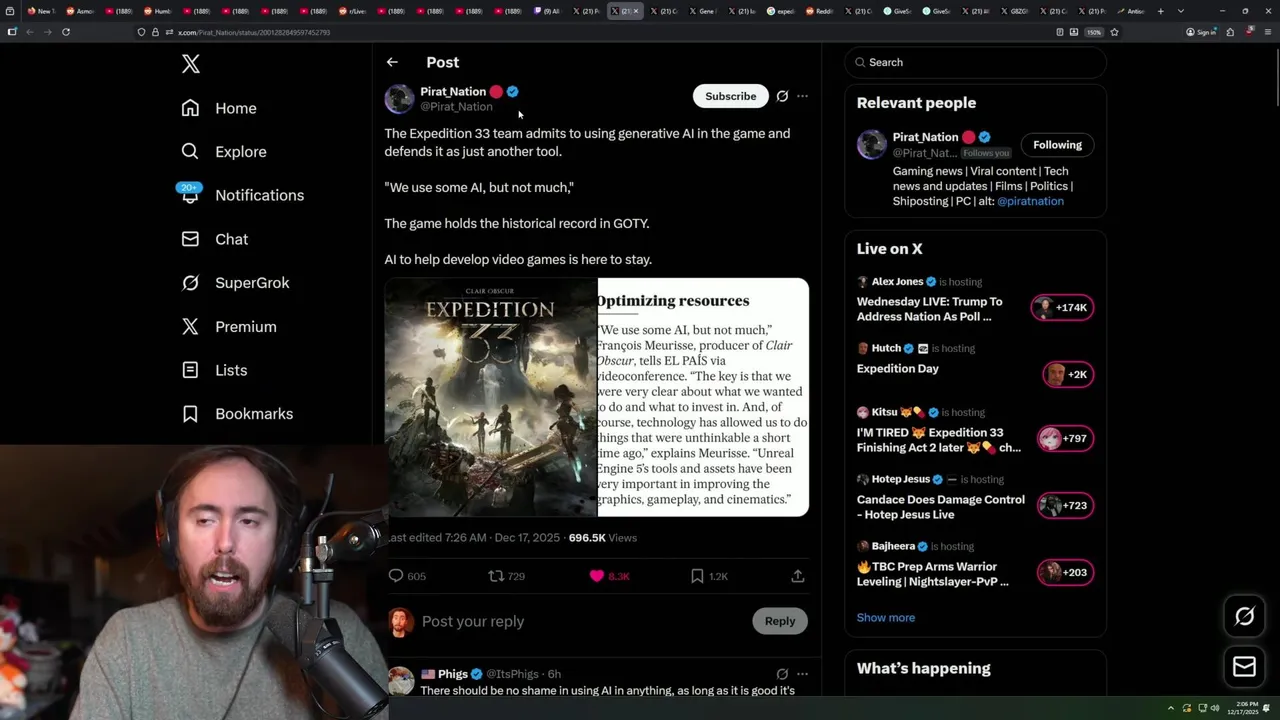Viewport: 1280px width, 720px height.
Task: Join Kitsu's live +797 badge
Action: pyautogui.click(x=1065, y=439)
